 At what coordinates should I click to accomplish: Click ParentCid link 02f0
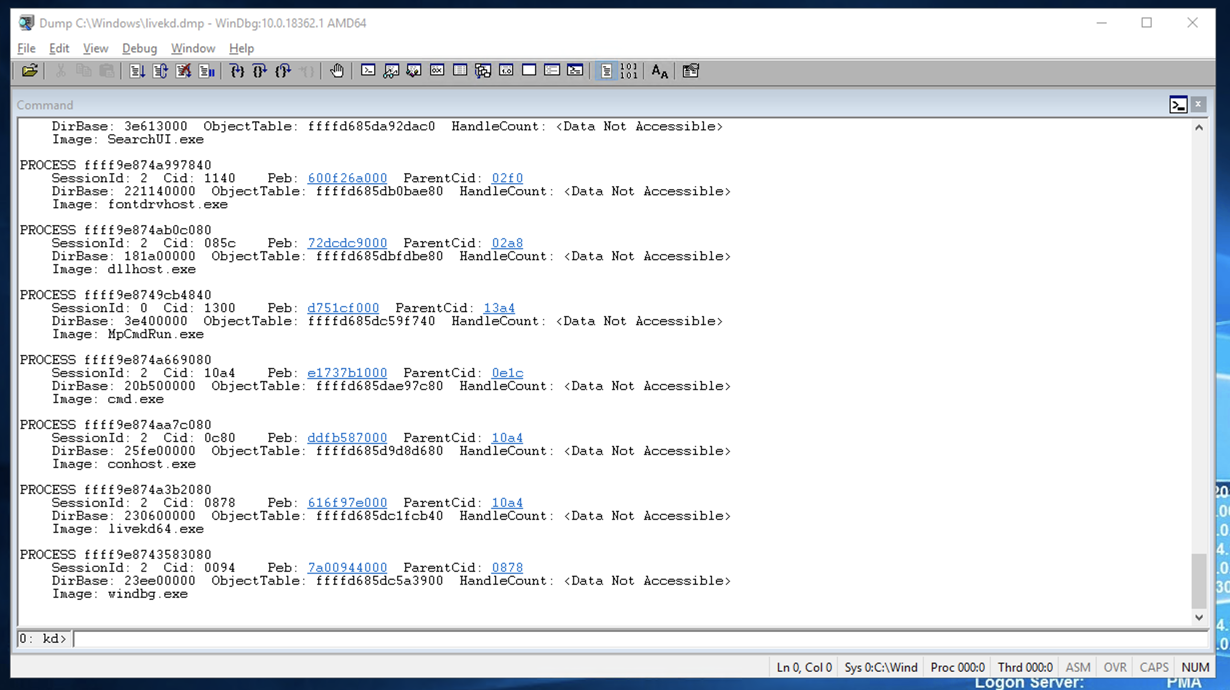point(507,178)
